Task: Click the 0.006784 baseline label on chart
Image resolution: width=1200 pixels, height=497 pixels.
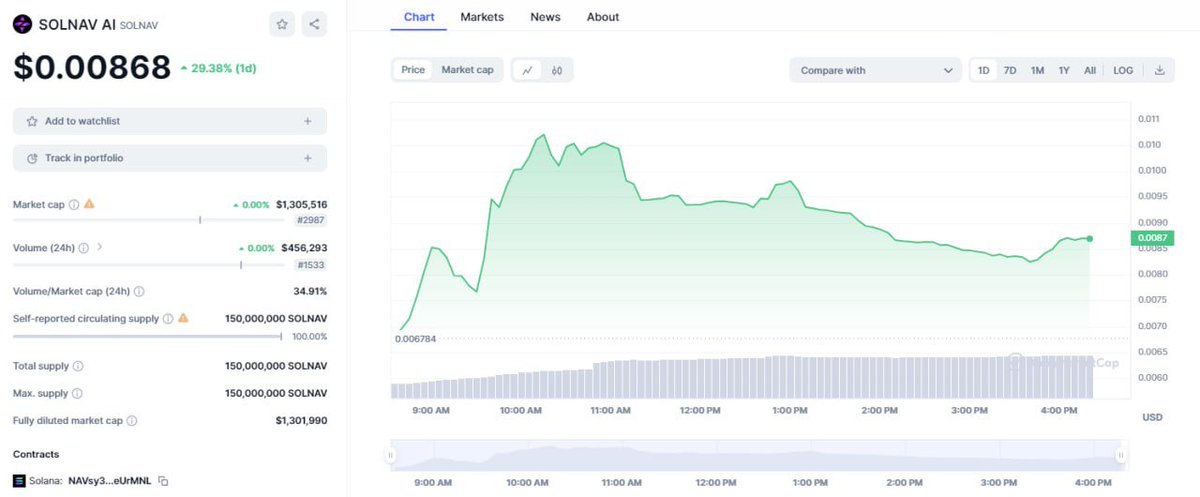Action: pyautogui.click(x=414, y=339)
